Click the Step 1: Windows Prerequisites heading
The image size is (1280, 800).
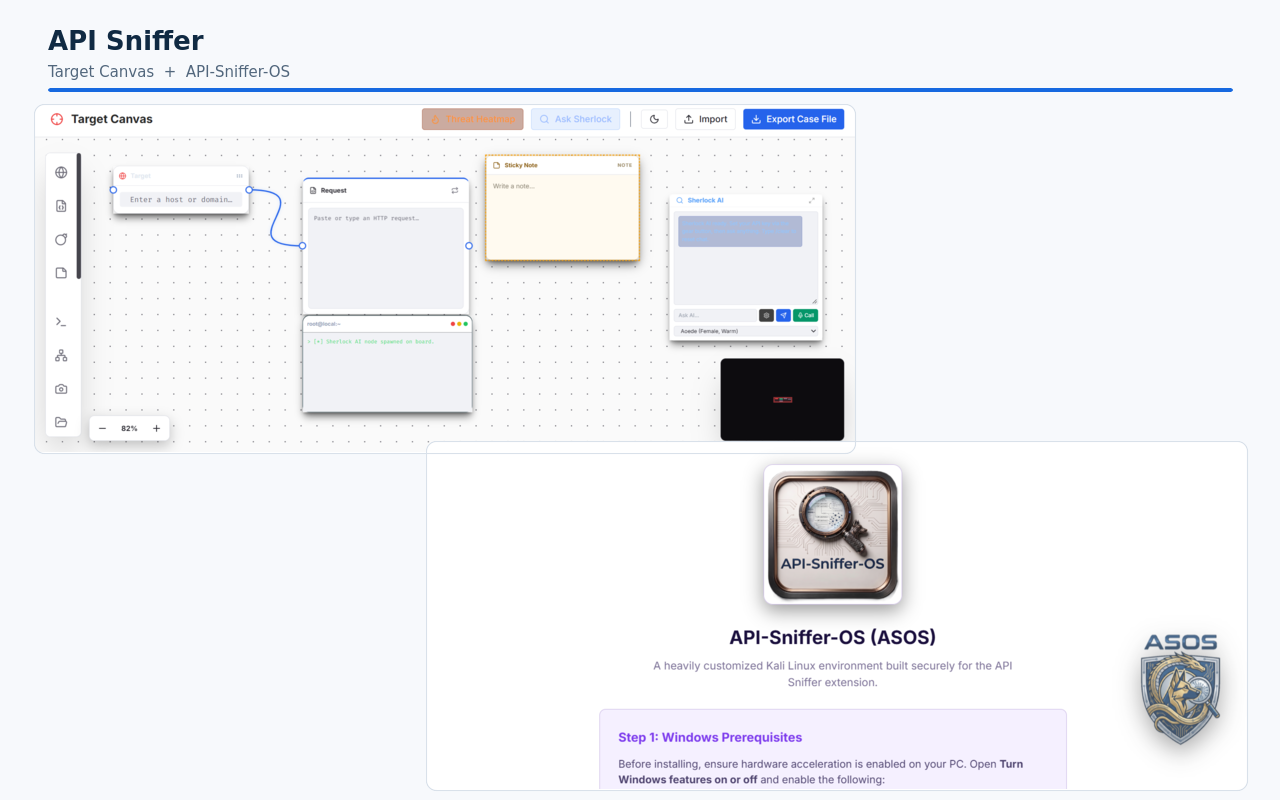coord(710,738)
